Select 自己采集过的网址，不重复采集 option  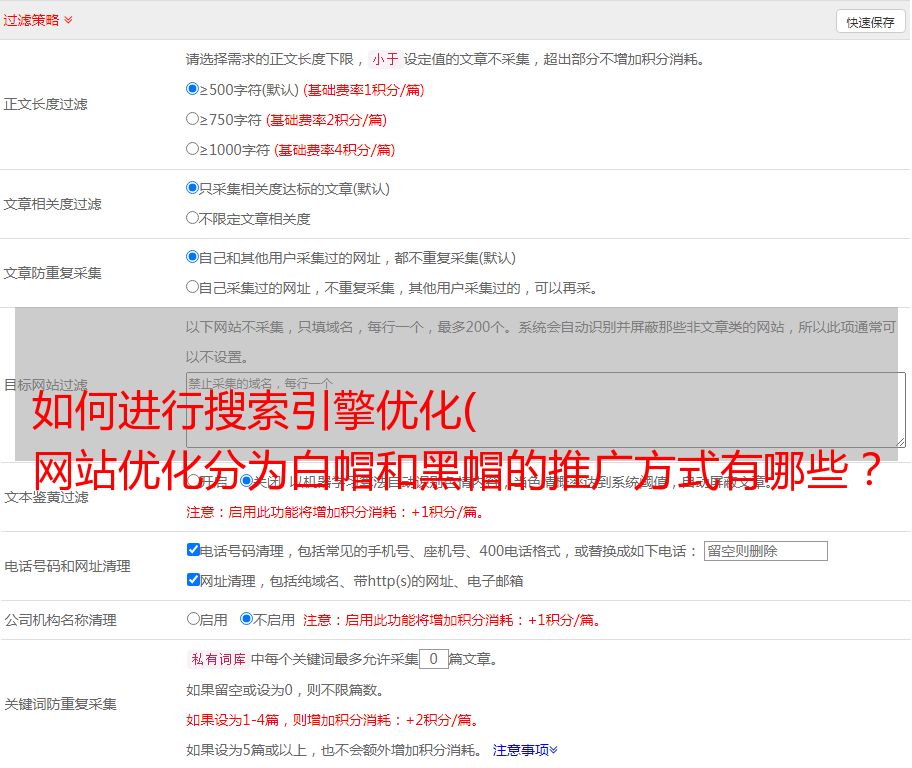point(193,286)
